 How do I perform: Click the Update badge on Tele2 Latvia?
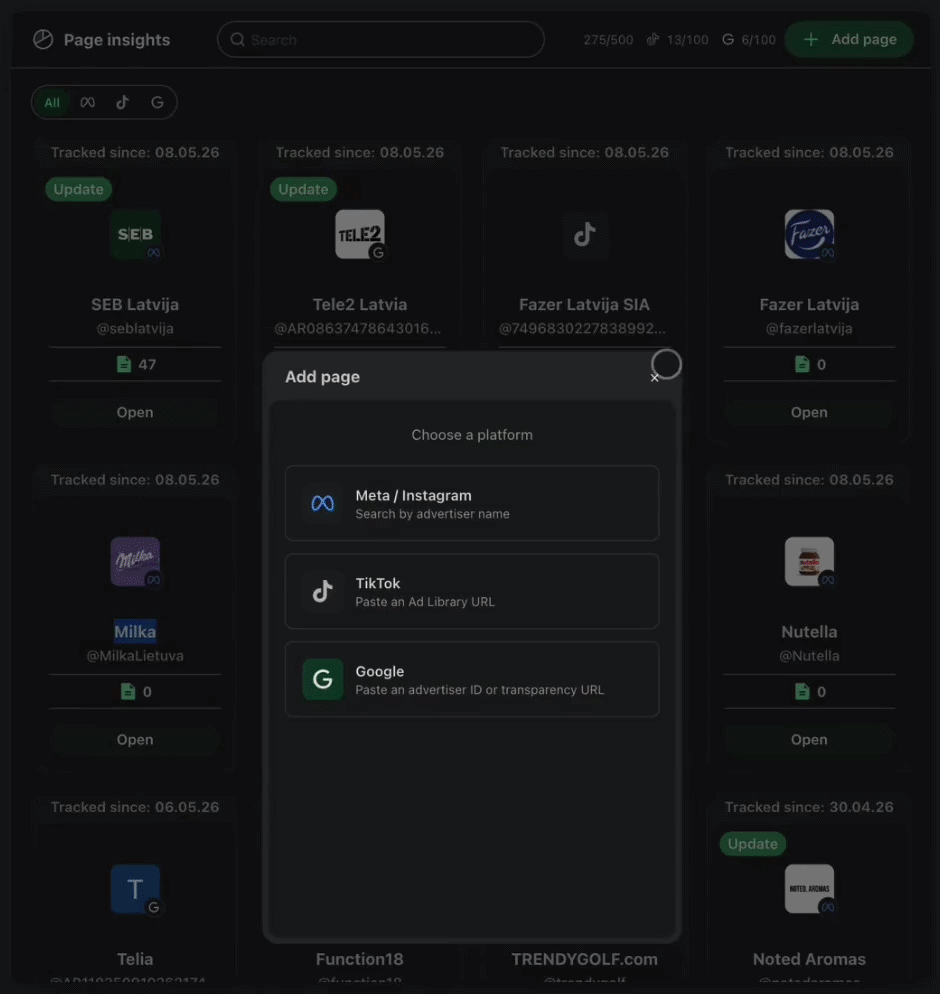303,190
